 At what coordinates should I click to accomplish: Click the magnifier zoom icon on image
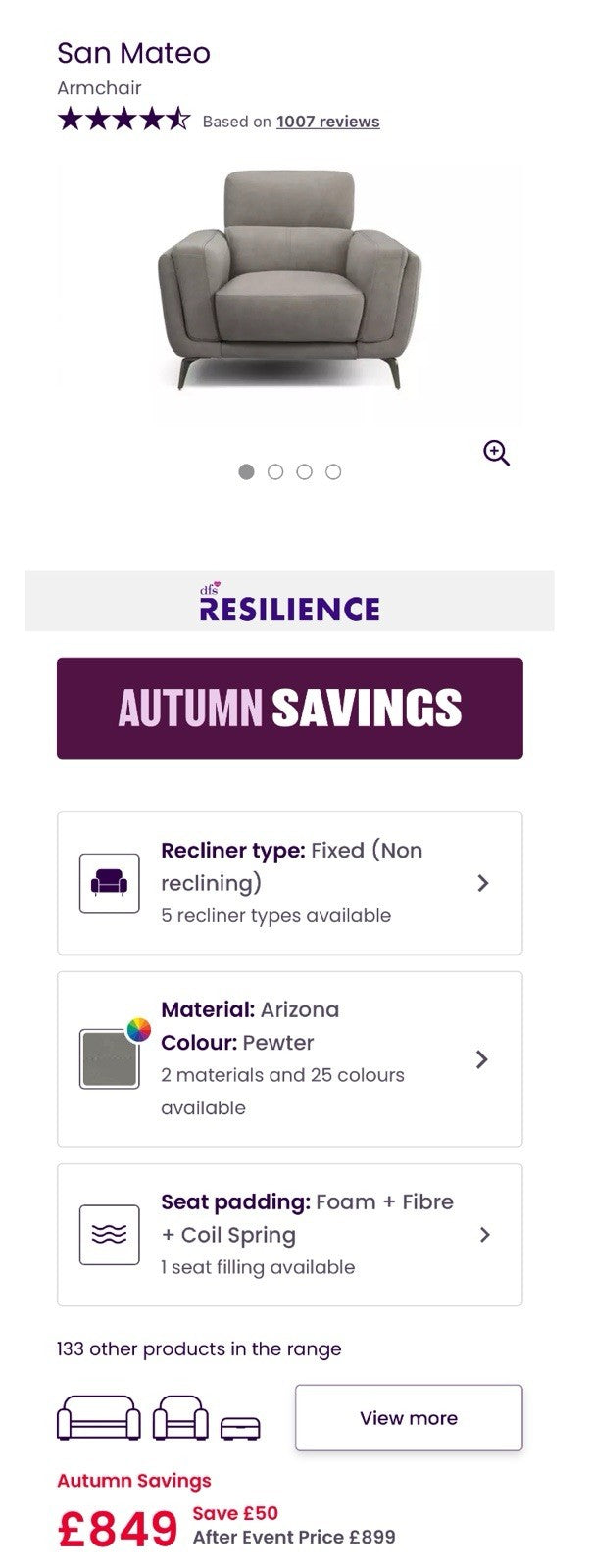pos(496,453)
